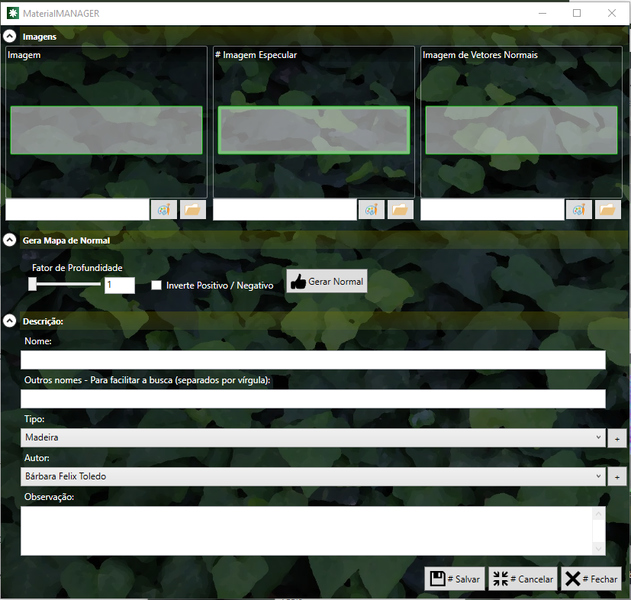Open the Tipo dropdown showing Madeira
The width and height of the screenshot is (631, 600).
coord(313,438)
